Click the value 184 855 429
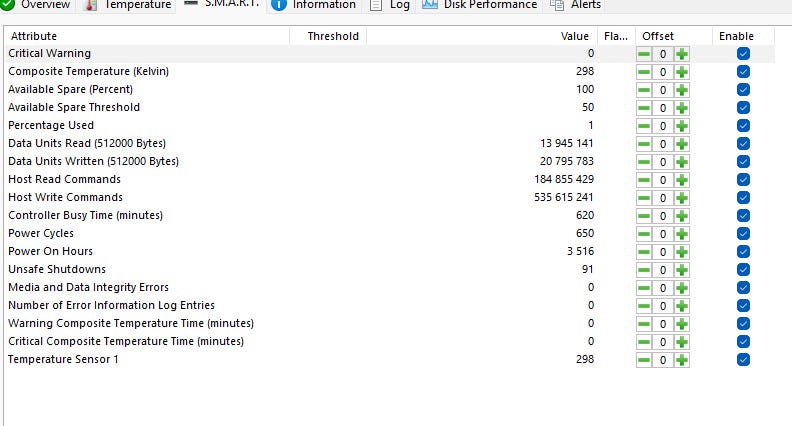Image resolution: width=792 pixels, height=426 pixels. [564, 179]
